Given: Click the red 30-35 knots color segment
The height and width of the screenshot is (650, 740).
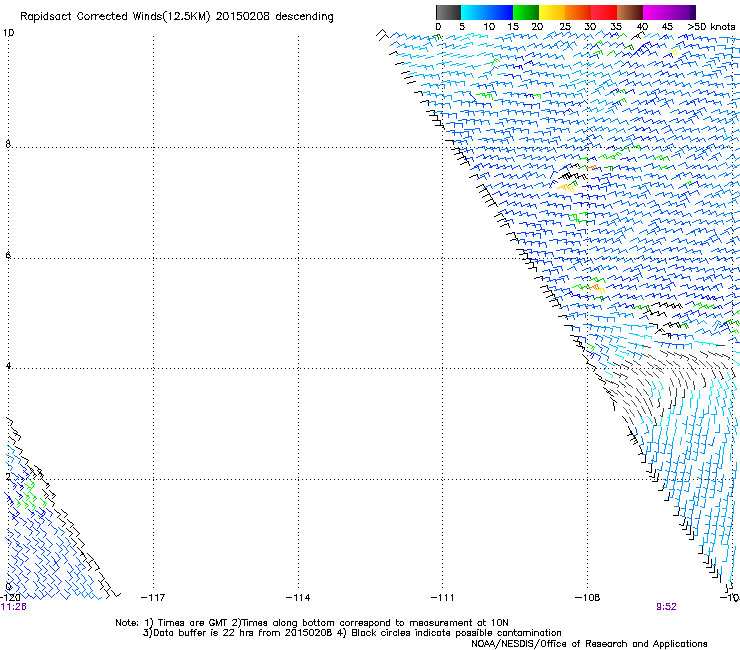Looking at the screenshot, I should coord(604,12).
